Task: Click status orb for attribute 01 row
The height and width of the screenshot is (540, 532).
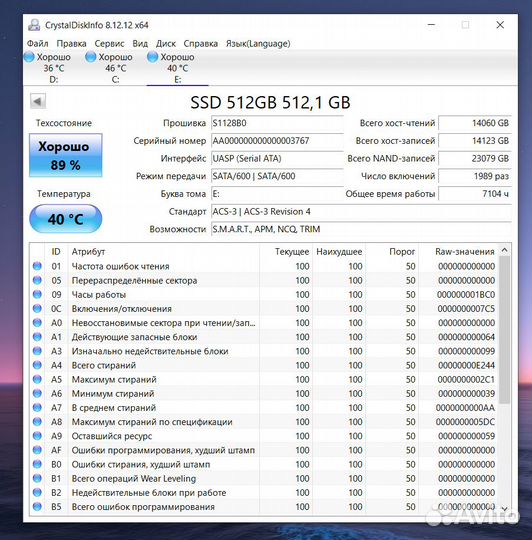Action: (37, 266)
